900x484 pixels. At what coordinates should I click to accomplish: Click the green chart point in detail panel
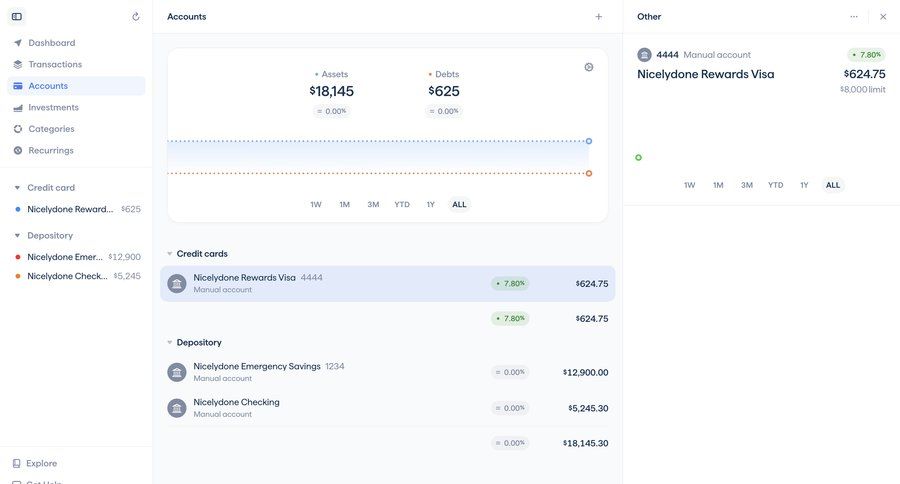click(638, 157)
